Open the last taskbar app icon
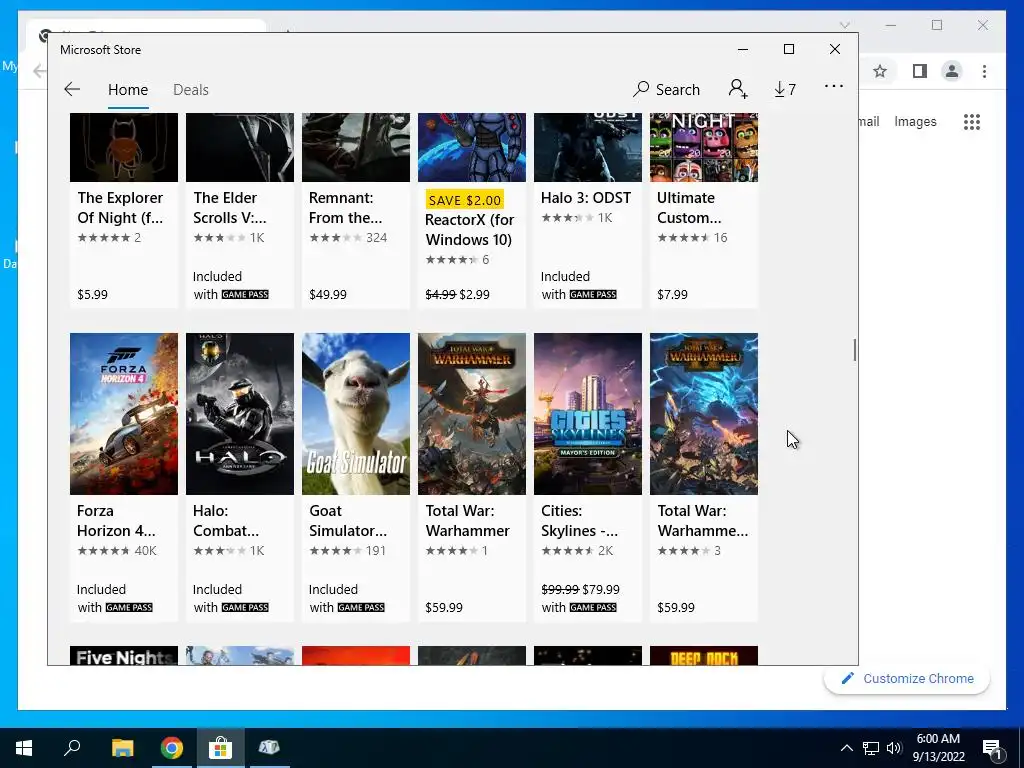This screenshot has width=1024, height=768. point(269,748)
